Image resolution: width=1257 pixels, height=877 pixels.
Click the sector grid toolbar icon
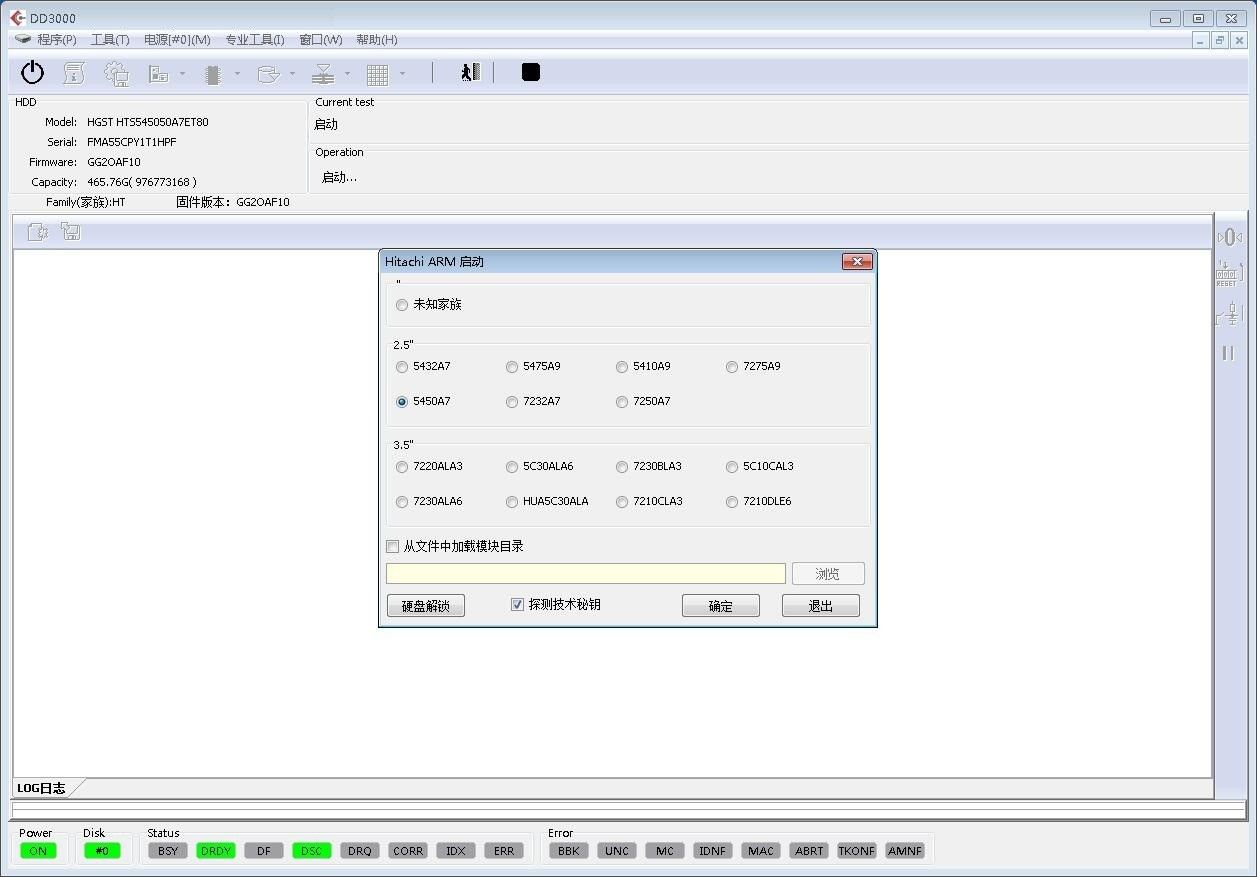click(x=377, y=74)
